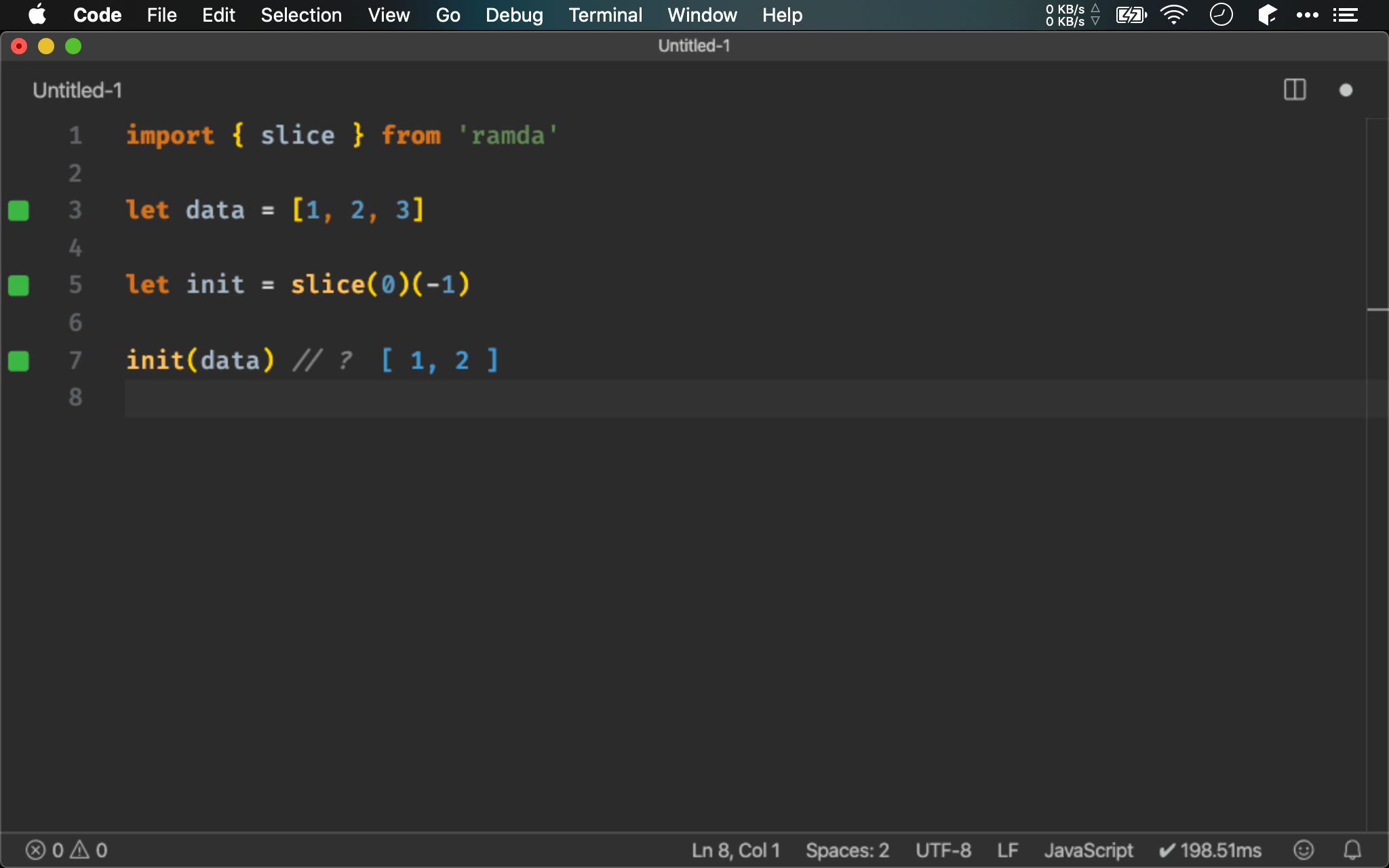Click UTF-8 encoding selector
This screenshot has height=868, width=1389.
[x=943, y=850]
